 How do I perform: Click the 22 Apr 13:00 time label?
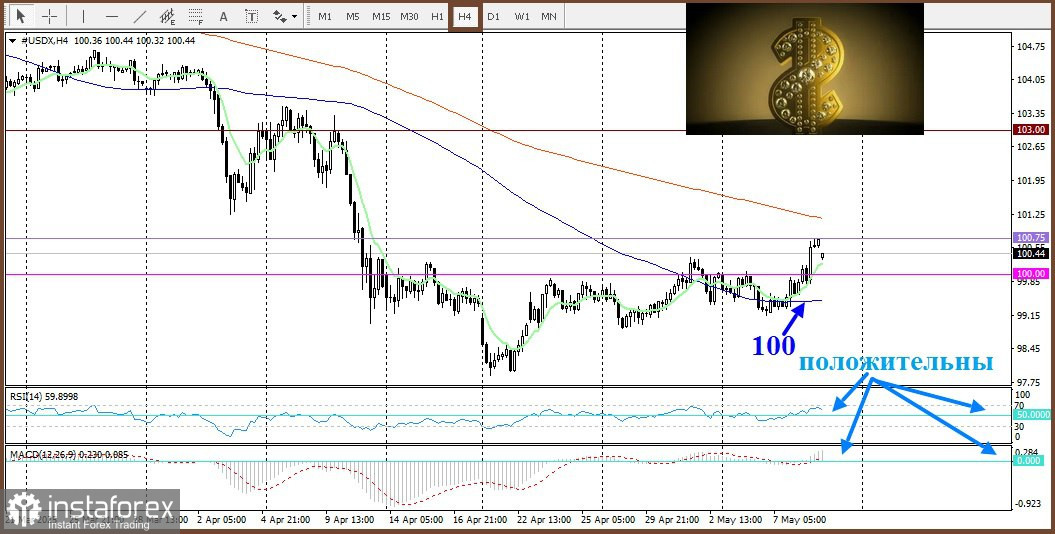544,520
